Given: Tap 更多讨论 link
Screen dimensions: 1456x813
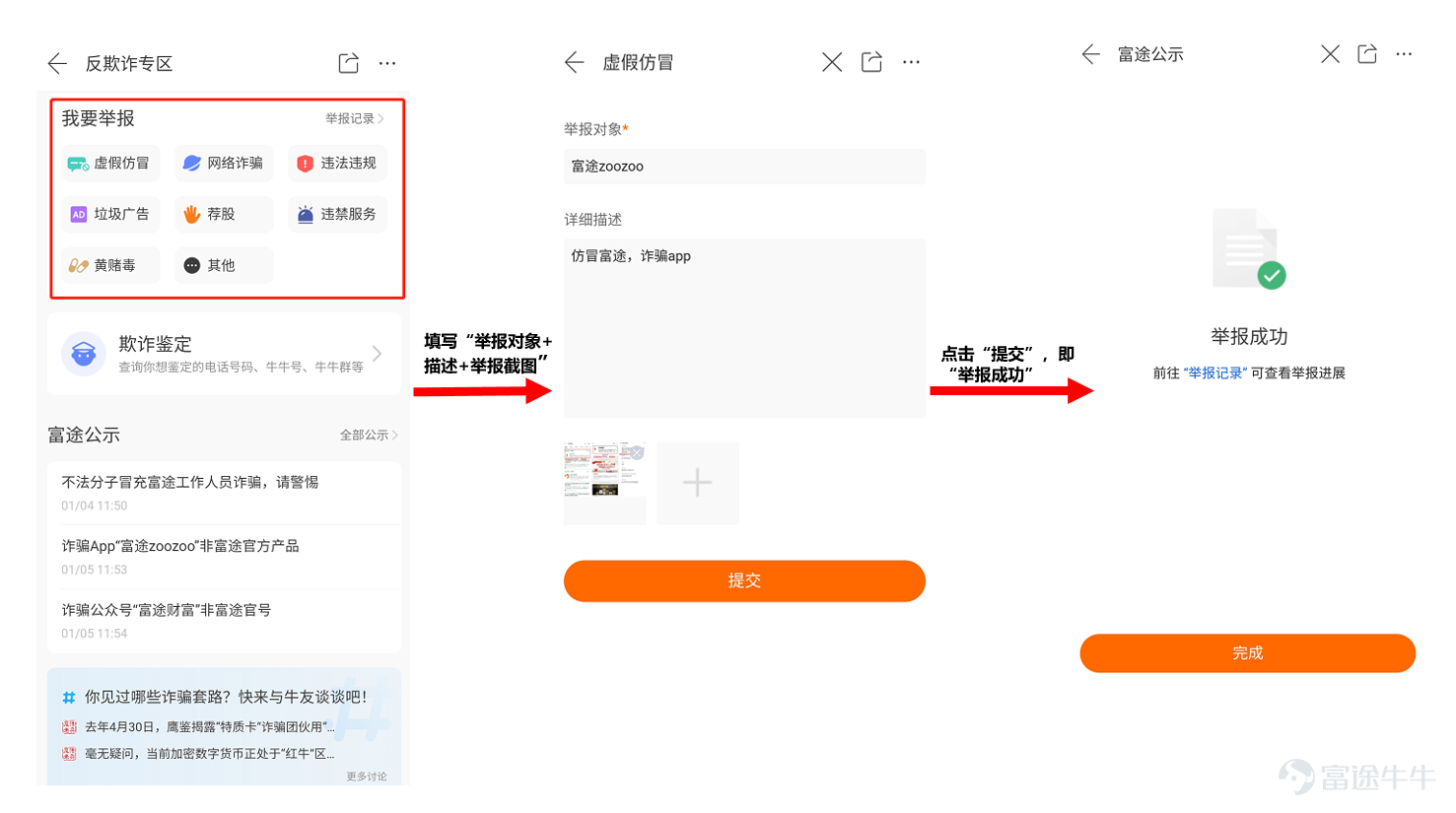Looking at the screenshot, I should [x=367, y=777].
